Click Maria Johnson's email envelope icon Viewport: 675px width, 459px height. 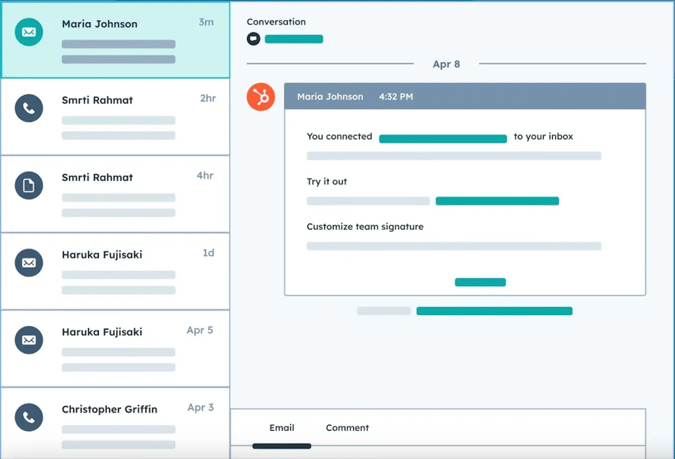29,32
